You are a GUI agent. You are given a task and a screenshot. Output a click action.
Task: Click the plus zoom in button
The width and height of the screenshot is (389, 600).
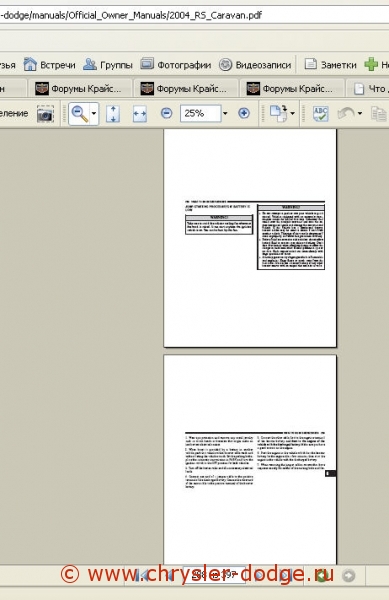point(244,113)
